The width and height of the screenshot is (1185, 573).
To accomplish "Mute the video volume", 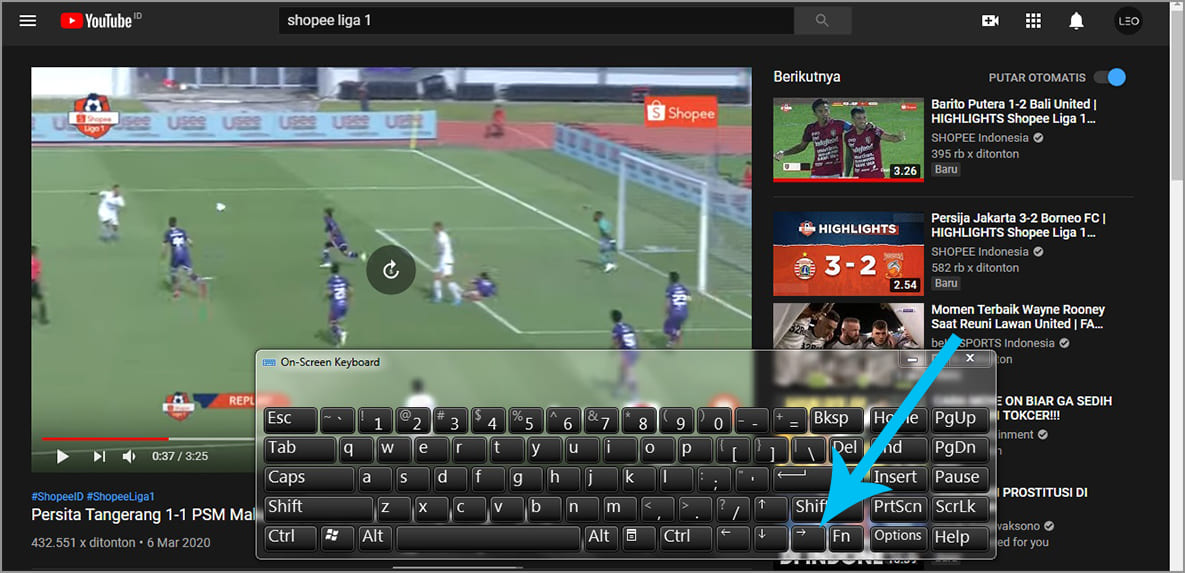I will pos(129,456).
